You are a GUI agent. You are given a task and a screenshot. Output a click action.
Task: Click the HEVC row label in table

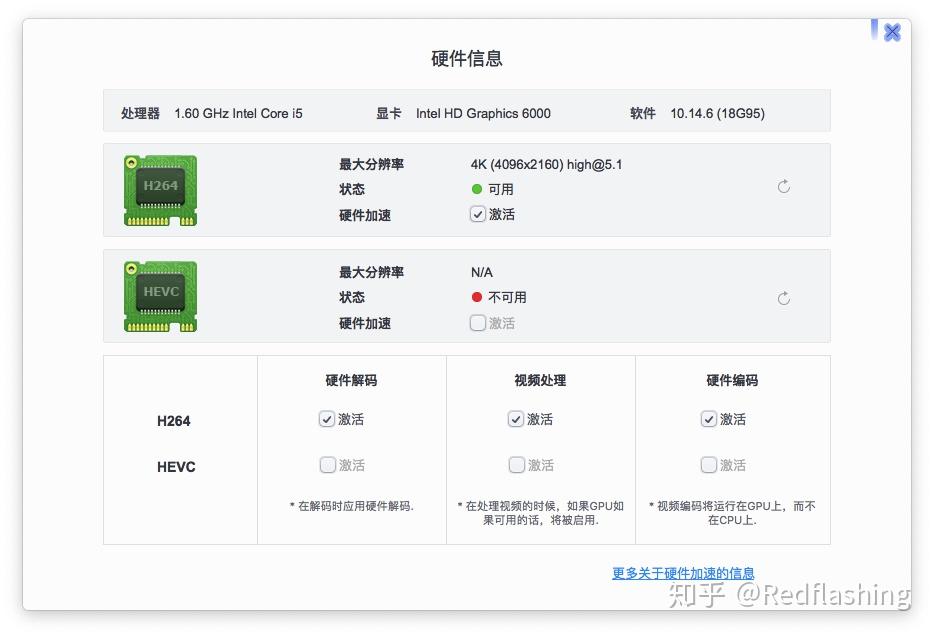(176, 467)
